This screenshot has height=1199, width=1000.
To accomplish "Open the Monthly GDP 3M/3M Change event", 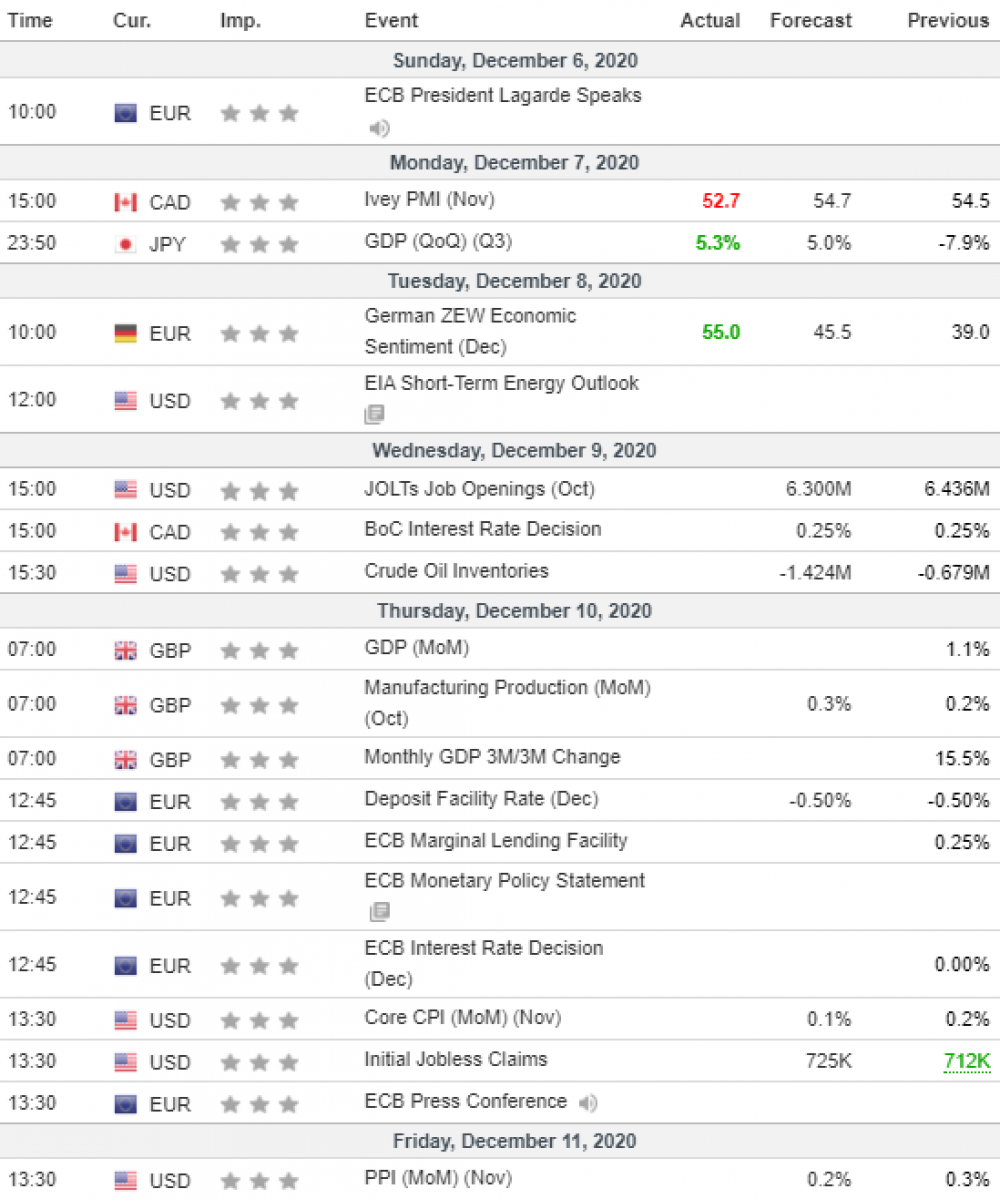I will click(x=492, y=757).
